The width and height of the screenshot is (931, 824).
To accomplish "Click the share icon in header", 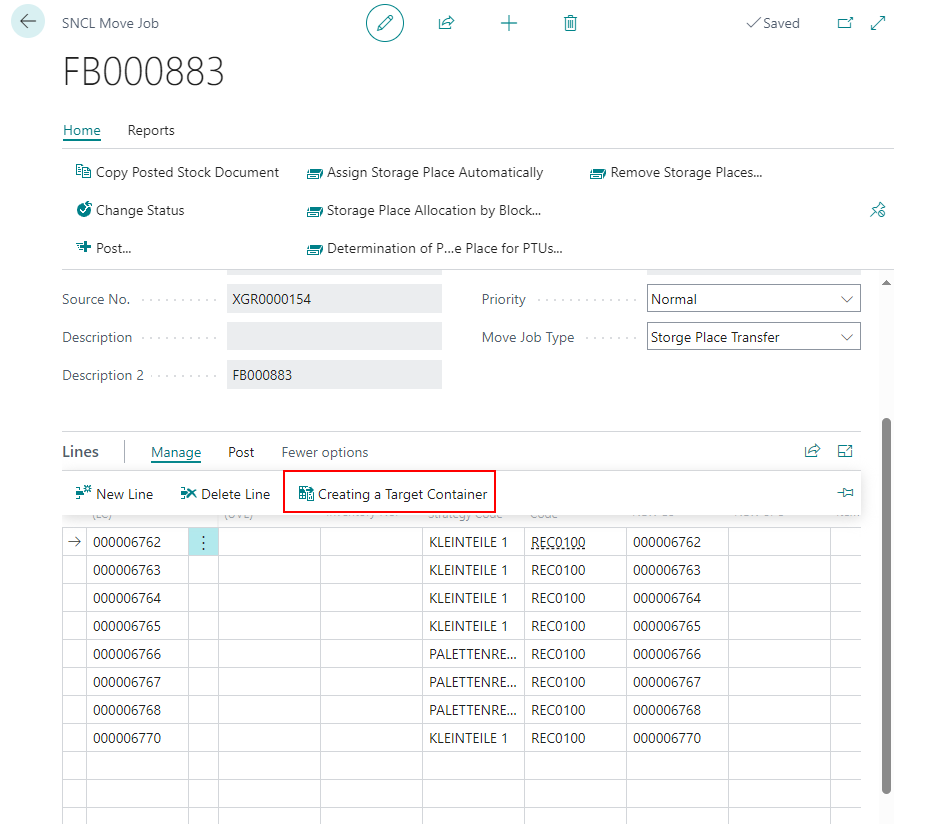I will (446, 23).
